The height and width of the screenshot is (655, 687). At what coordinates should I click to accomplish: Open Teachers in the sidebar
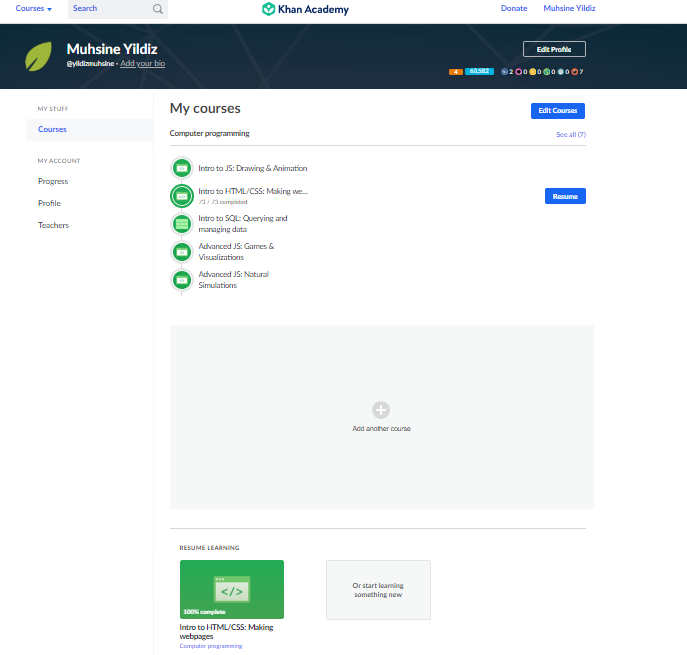pyautogui.click(x=53, y=225)
